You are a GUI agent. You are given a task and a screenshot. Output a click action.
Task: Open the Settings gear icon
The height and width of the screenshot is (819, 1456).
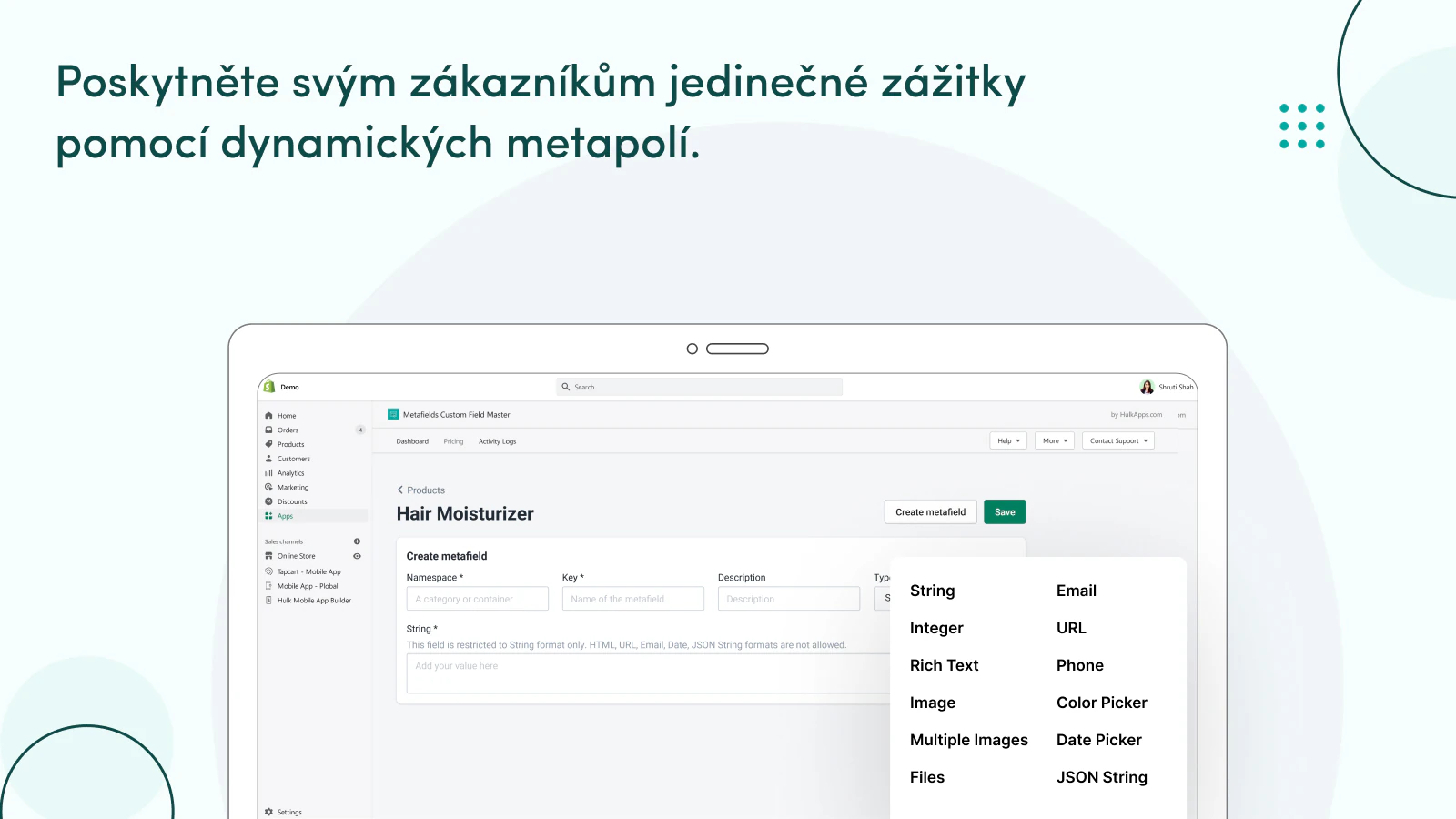(x=268, y=812)
